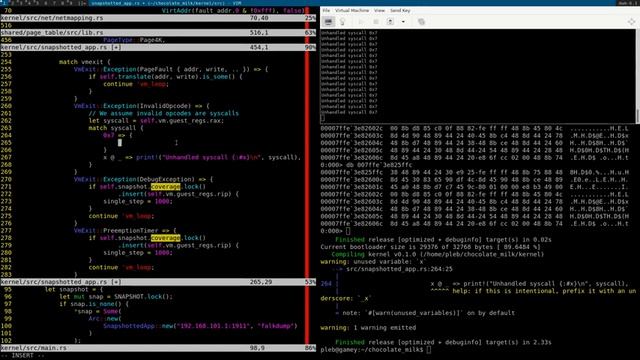This screenshot has height=360, width=640.
Task: Open shutdown options dropdown arrow
Action: [x=403, y=21]
